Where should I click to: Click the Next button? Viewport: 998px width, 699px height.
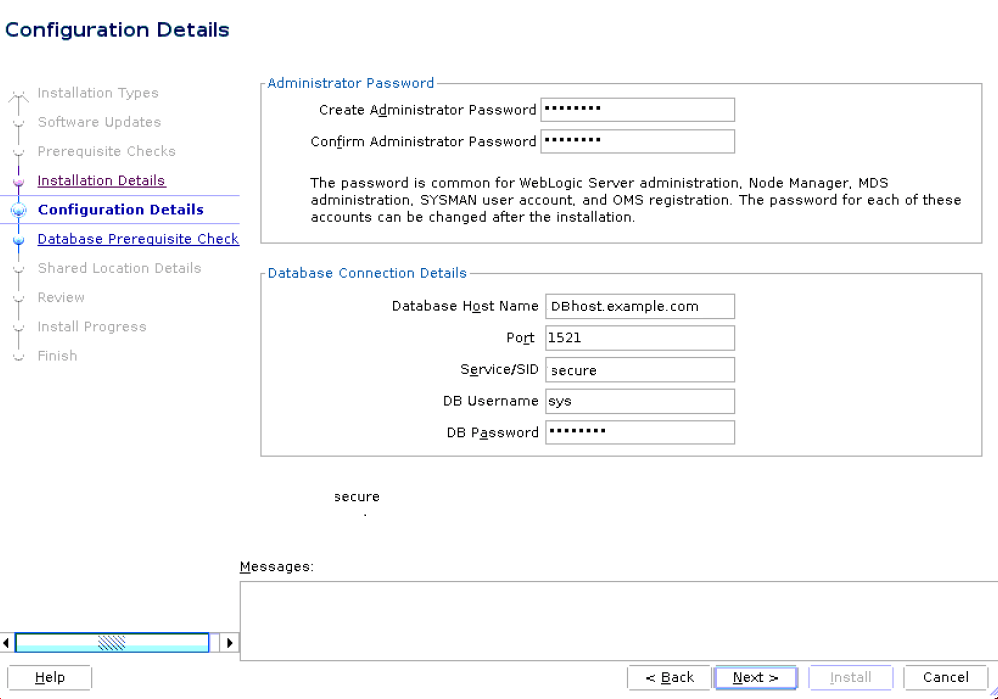tap(755, 677)
